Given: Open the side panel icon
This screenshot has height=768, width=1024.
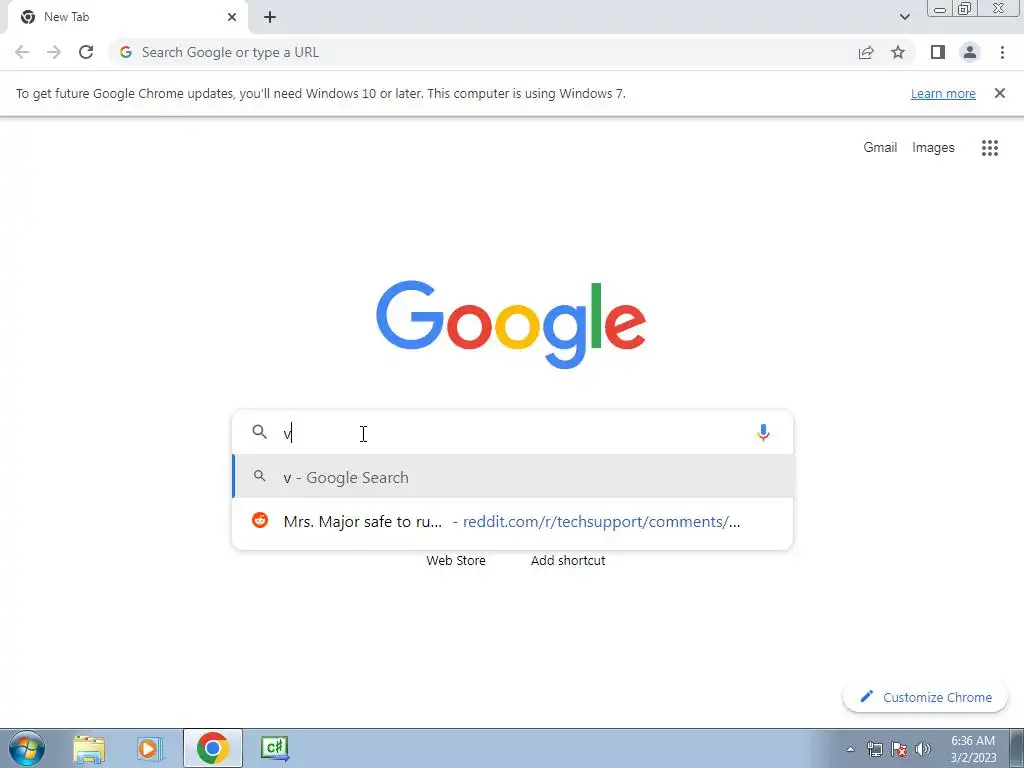Looking at the screenshot, I should click(938, 52).
